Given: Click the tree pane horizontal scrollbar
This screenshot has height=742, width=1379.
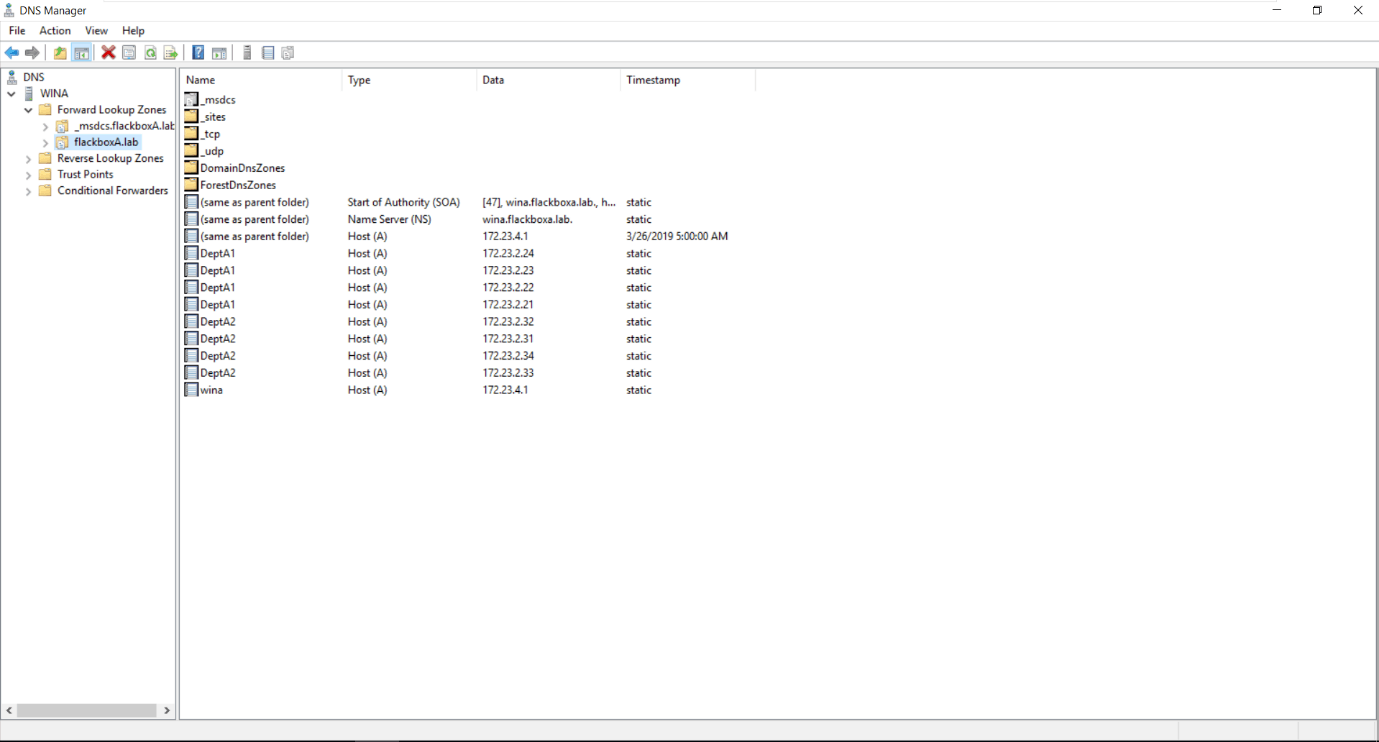Looking at the screenshot, I should click(x=87, y=711).
